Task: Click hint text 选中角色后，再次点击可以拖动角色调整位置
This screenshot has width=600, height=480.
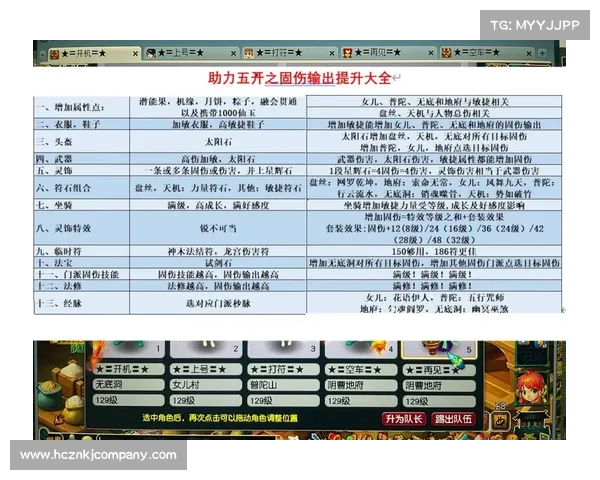Action: 220,418
